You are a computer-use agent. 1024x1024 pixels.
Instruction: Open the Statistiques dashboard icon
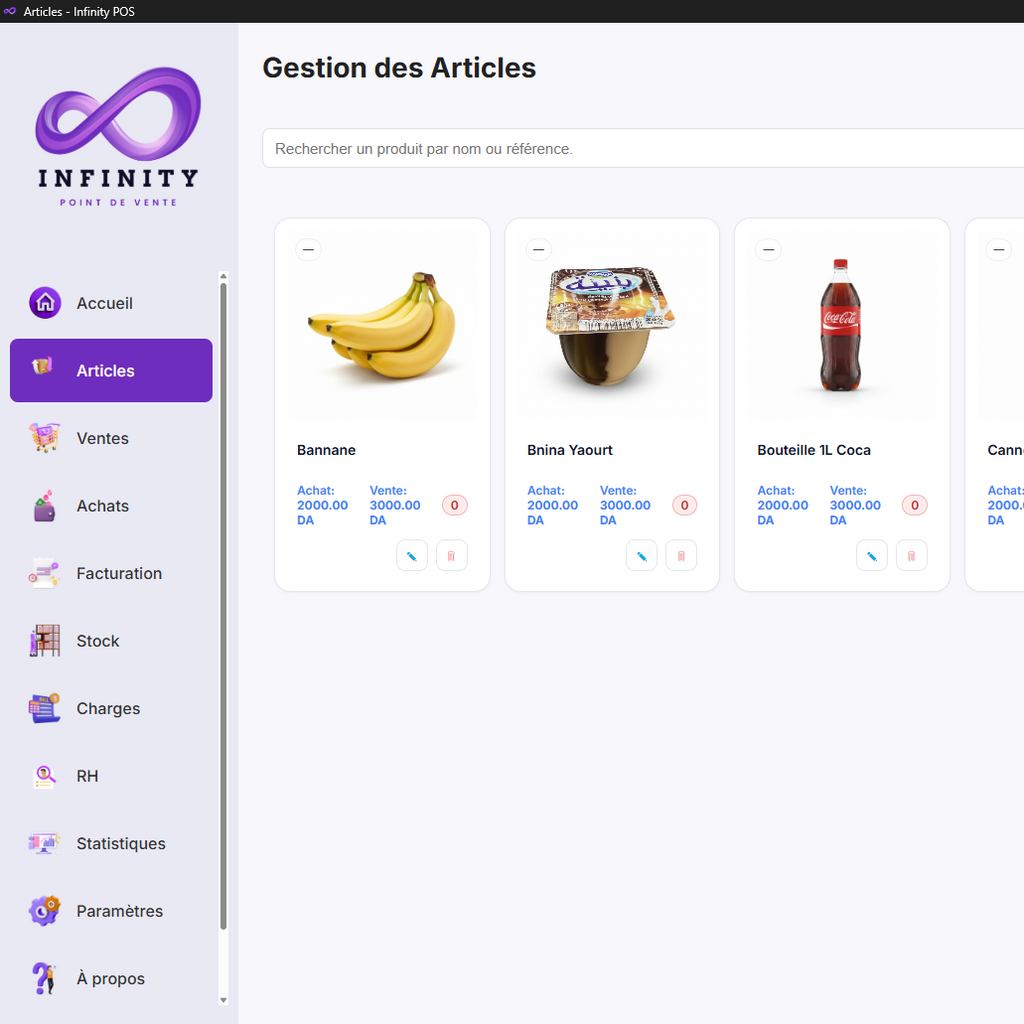pyautogui.click(x=44, y=843)
